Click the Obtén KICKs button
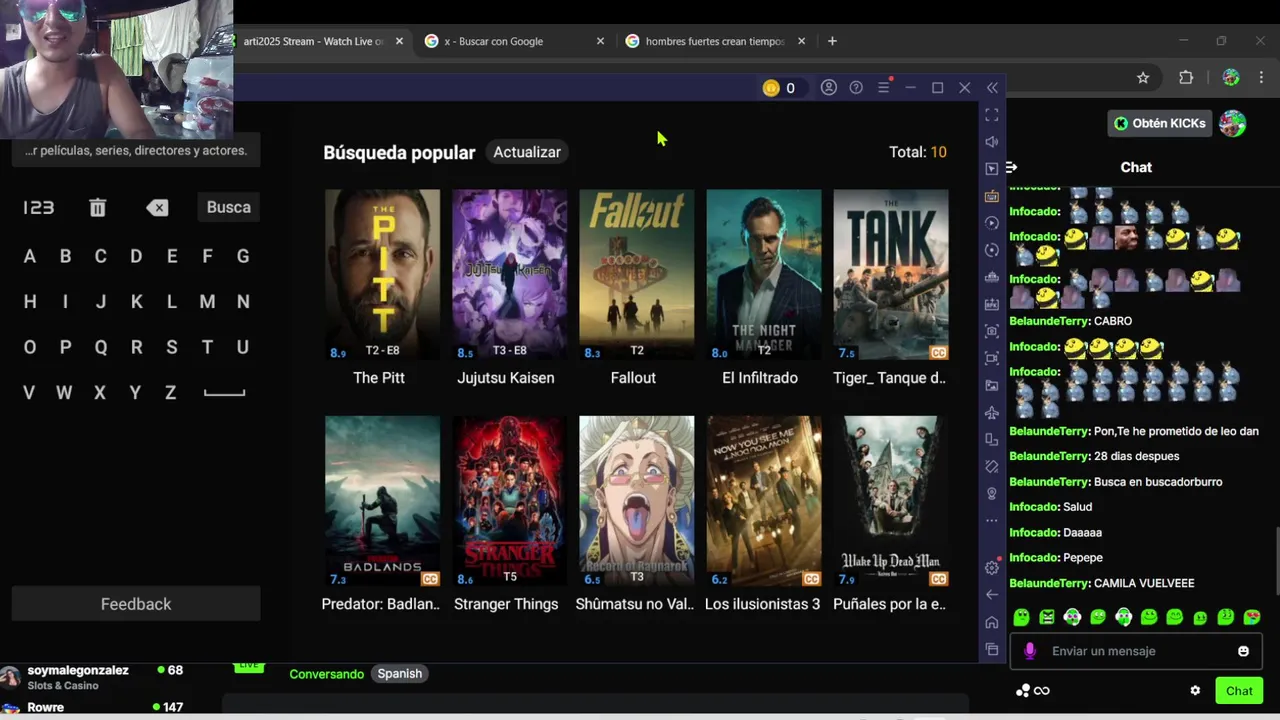This screenshot has width=1280, height=720. (1160, 123)
